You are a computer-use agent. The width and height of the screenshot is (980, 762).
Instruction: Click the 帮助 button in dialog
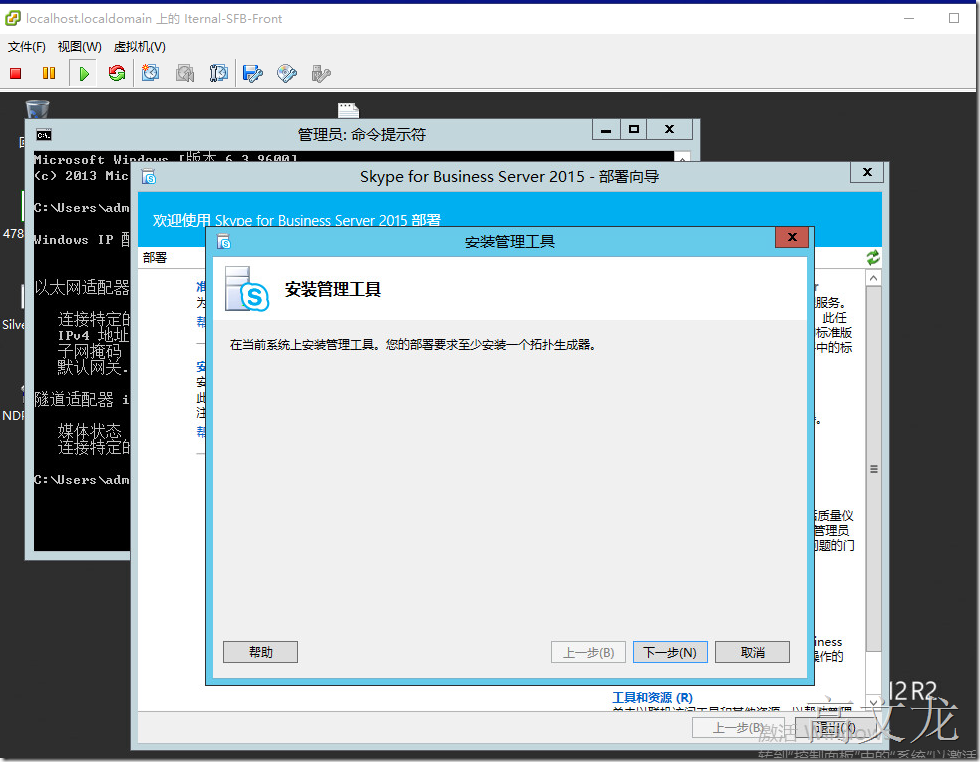pyautogui.click(x=261, y=652)
